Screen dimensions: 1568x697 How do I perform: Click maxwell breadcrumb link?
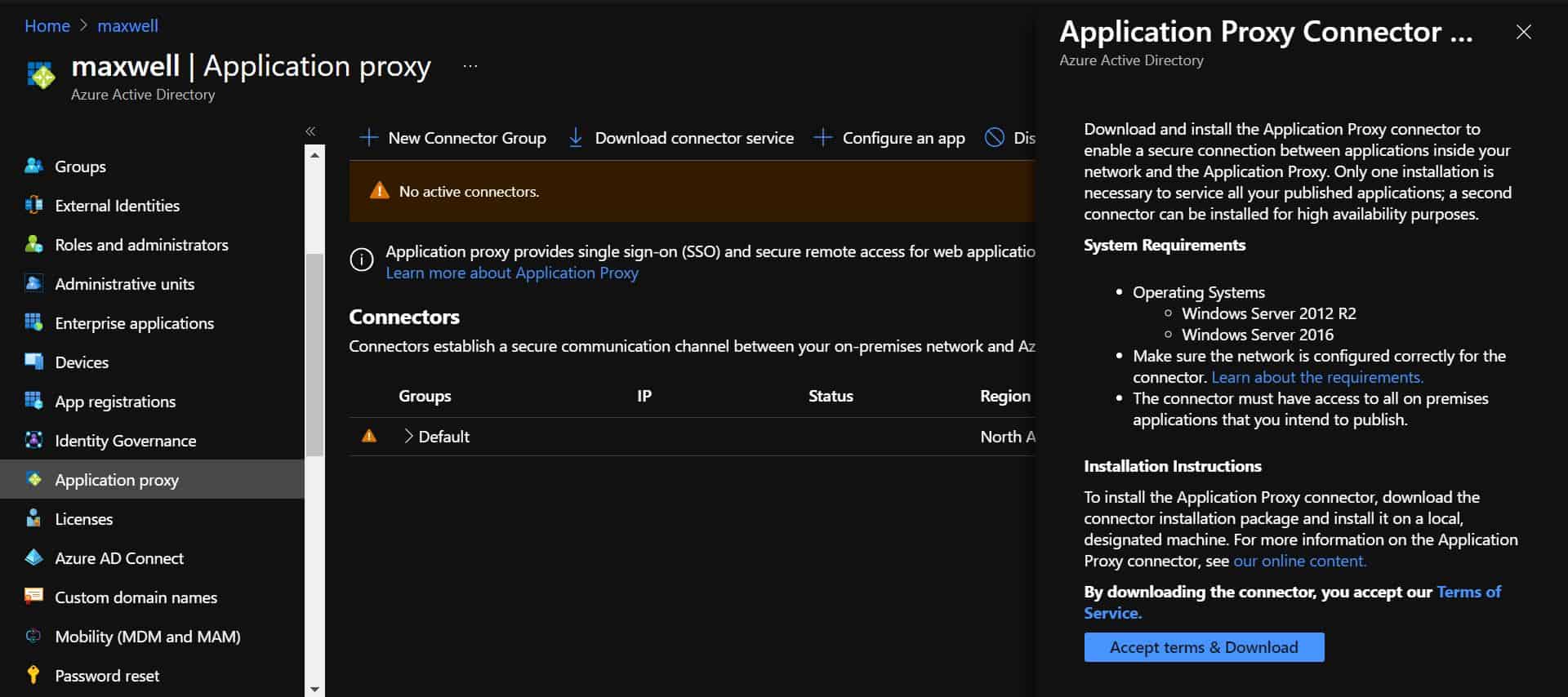(128, 25)
